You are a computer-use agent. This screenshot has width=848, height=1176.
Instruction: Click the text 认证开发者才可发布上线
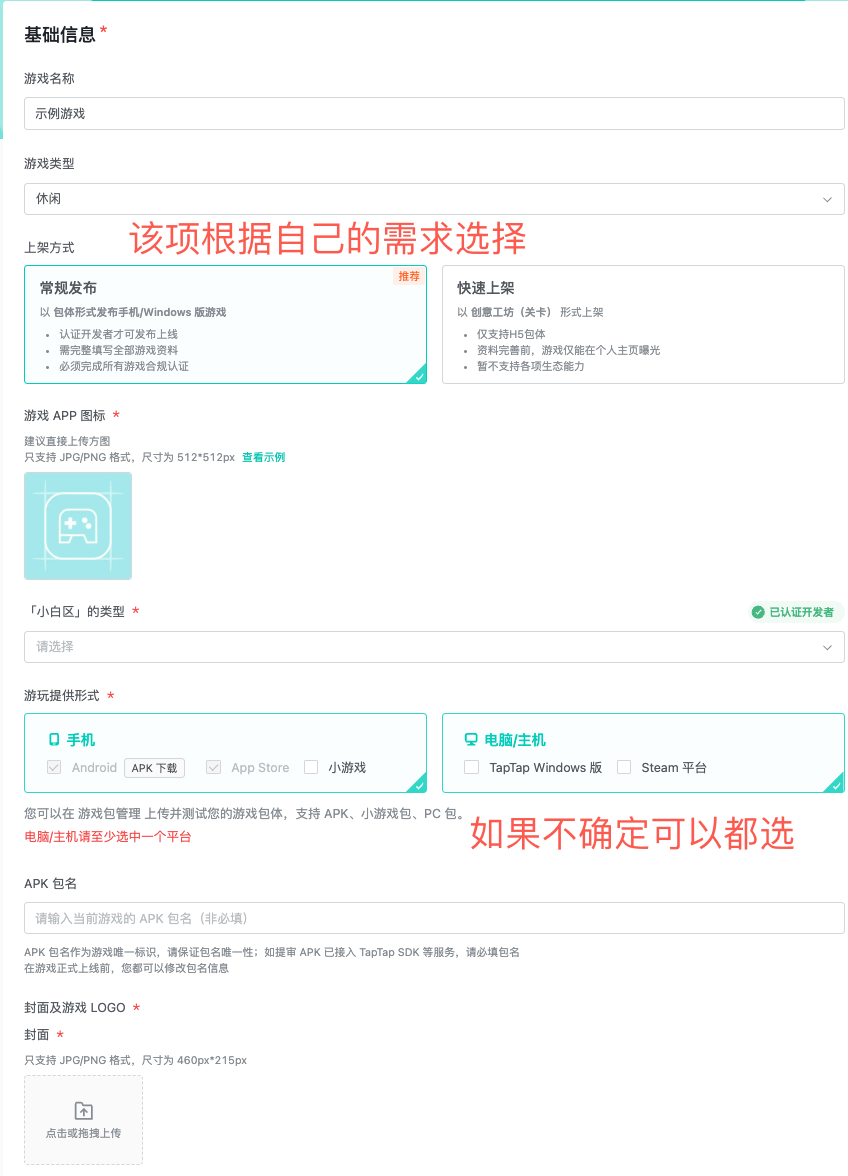[x=118, y=334]
